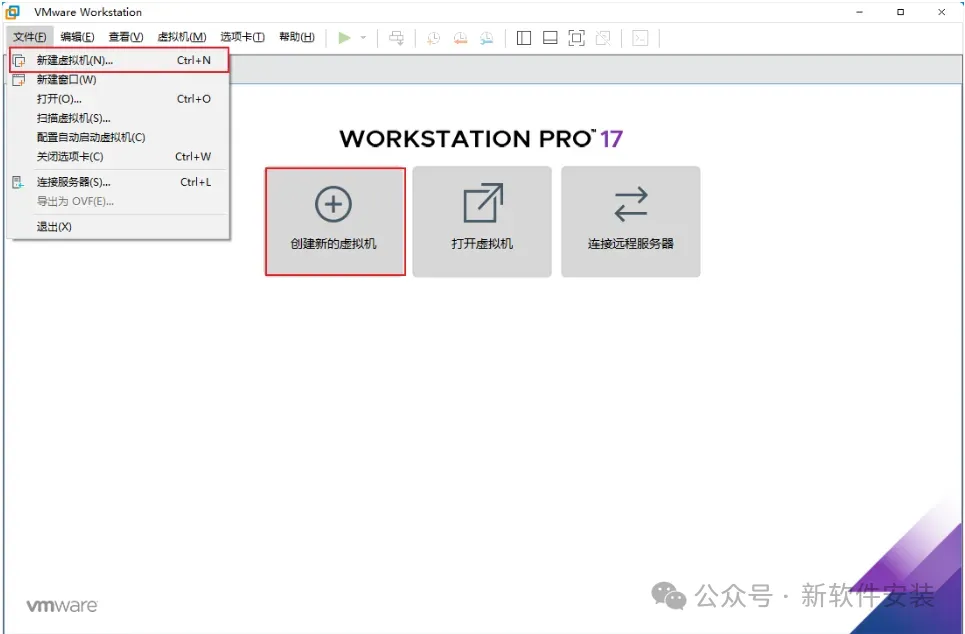Click the Manage Snapshots toolbar icon
This screenshot has height=634, width=965.
(487, 38)
